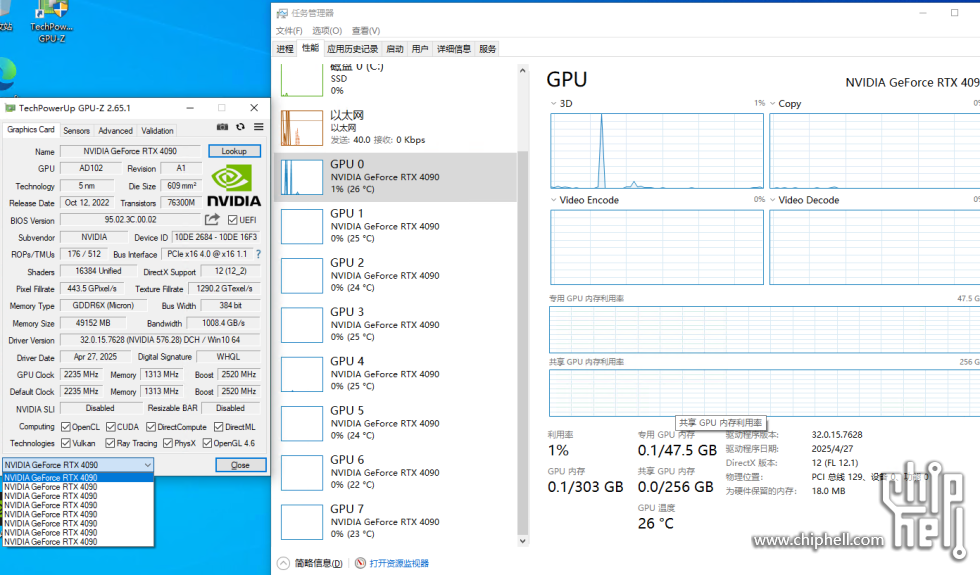Select the SSD disk performance entry

396,81
